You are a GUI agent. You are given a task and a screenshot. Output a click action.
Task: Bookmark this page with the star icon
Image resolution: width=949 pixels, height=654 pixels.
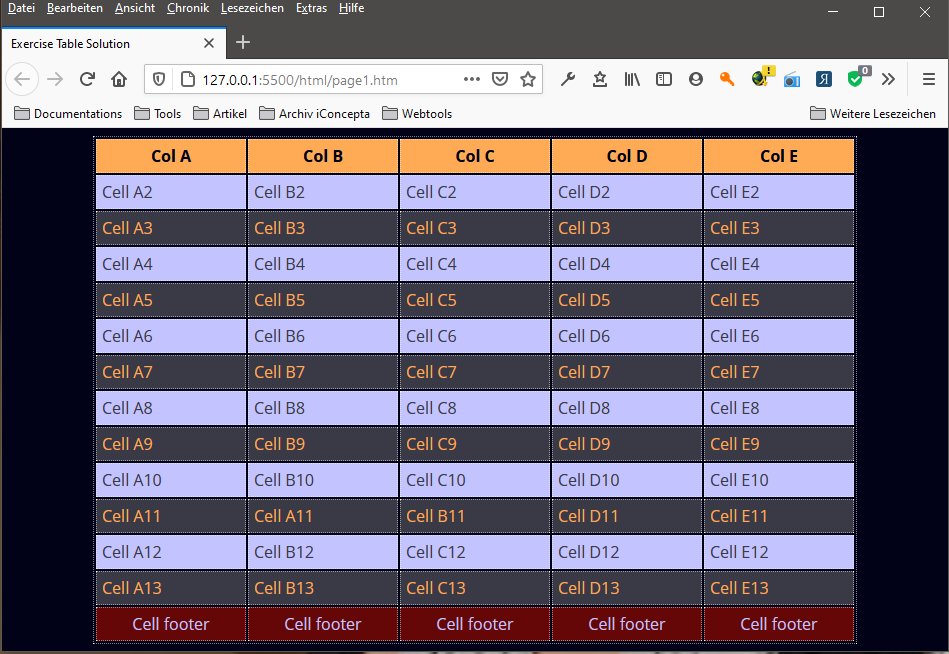(528, 80)
